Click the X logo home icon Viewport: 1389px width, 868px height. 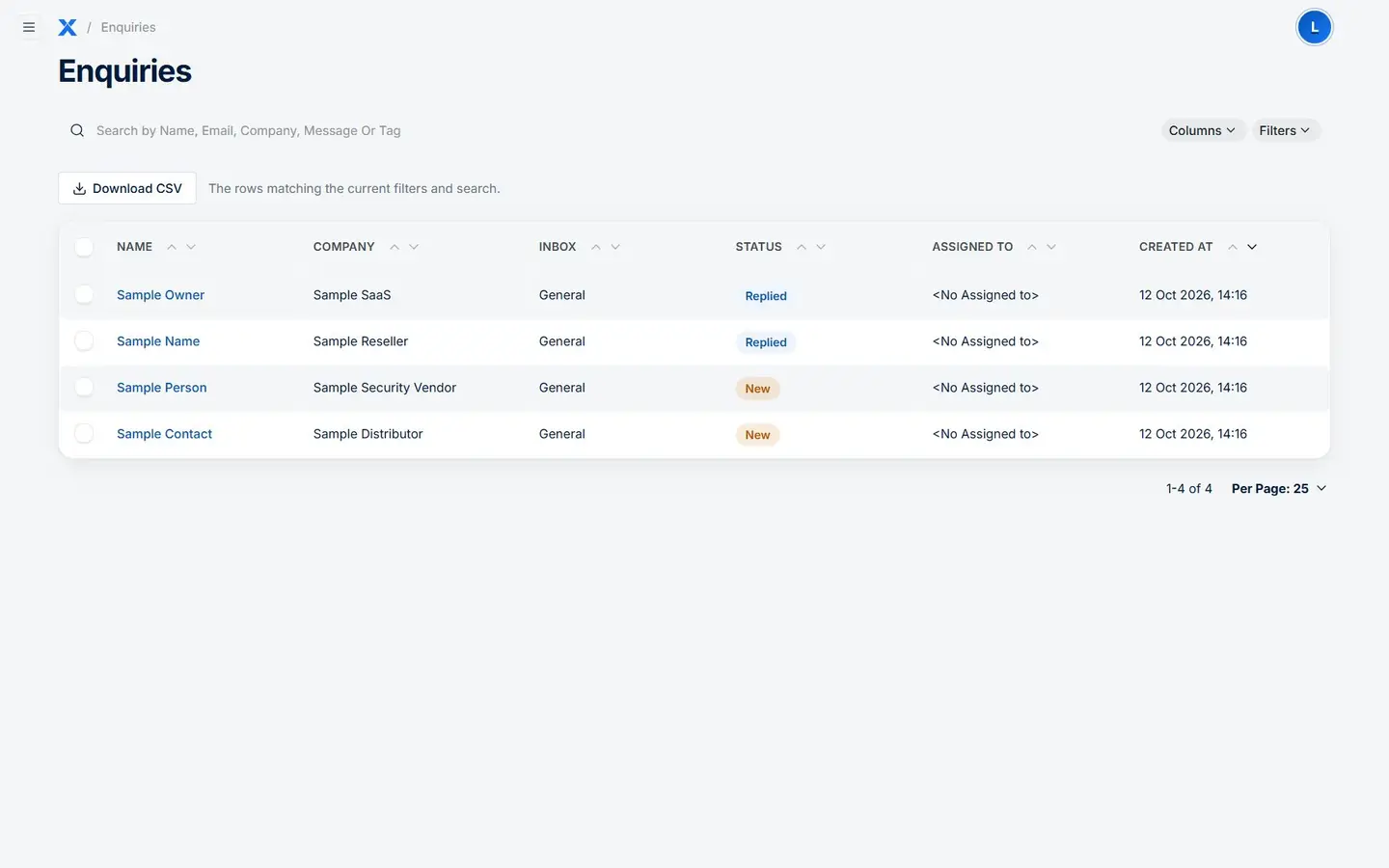click(68, 27)
